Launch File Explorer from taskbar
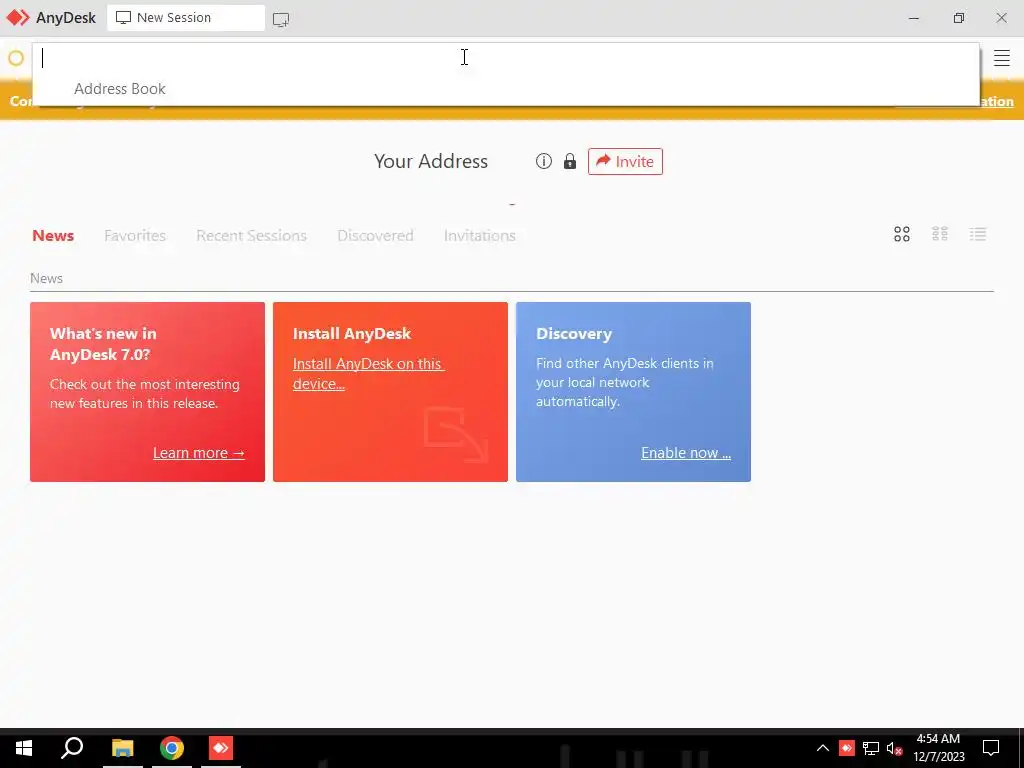Viewport: 1024px width, 768px height. (122, 748)
